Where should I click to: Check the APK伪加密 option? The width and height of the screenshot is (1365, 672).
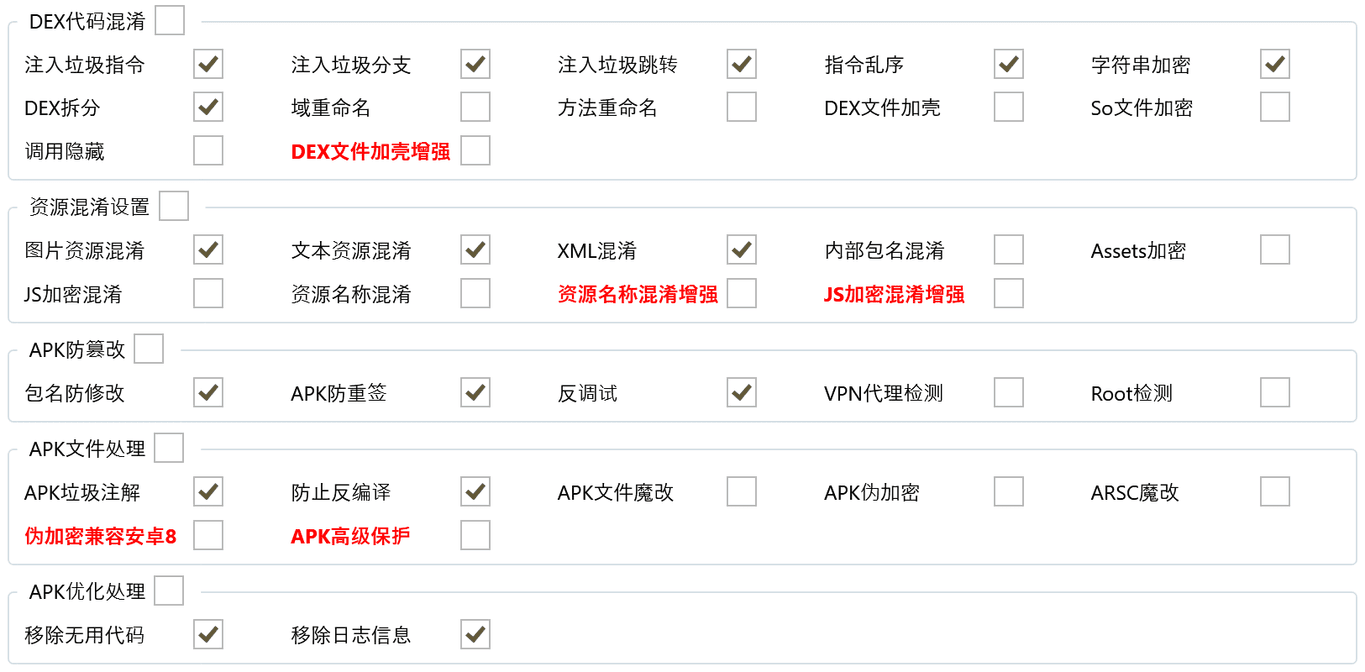1008,492
